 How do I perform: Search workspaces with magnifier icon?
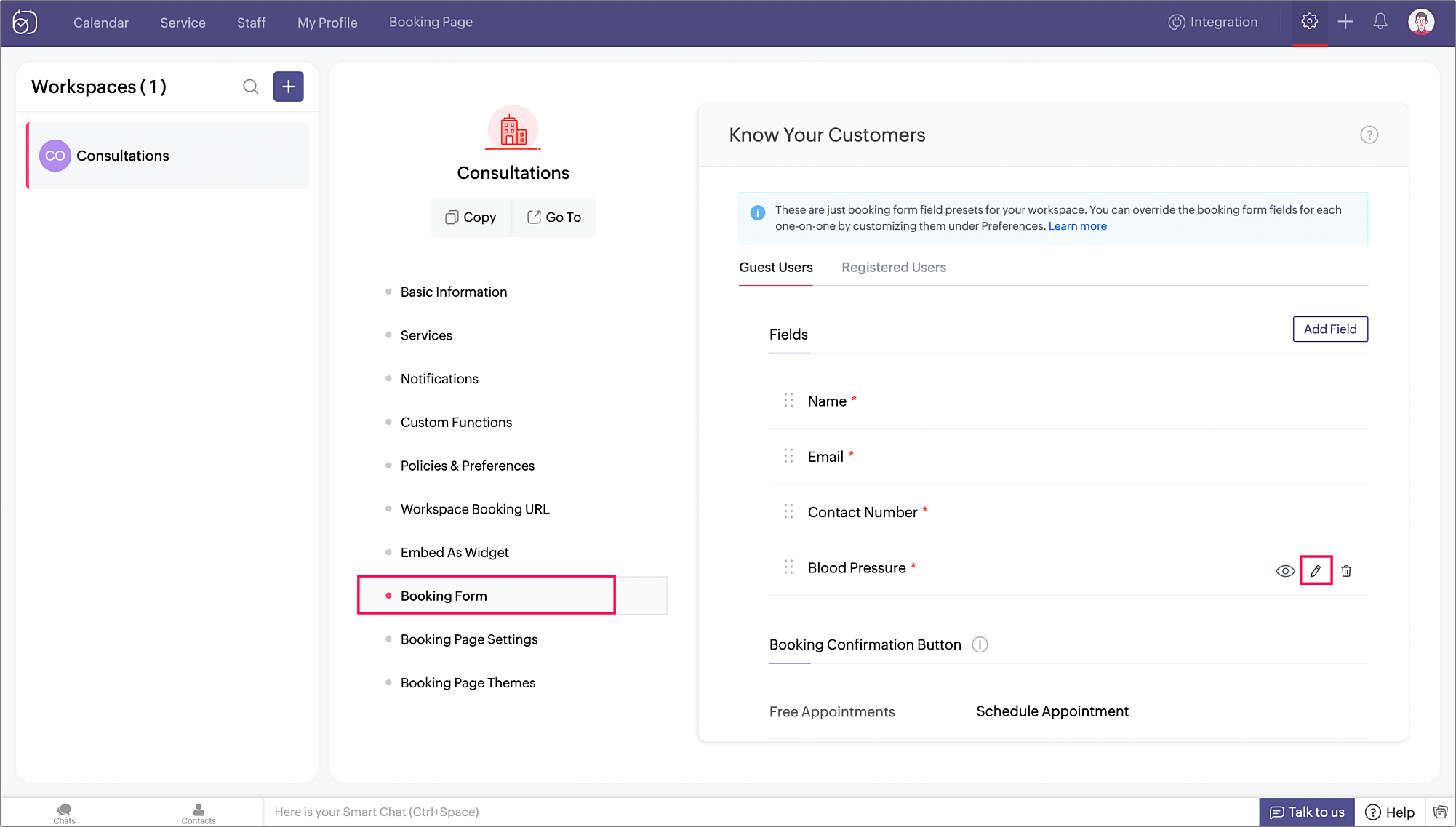pyautogui.click(x=250, y=87)
